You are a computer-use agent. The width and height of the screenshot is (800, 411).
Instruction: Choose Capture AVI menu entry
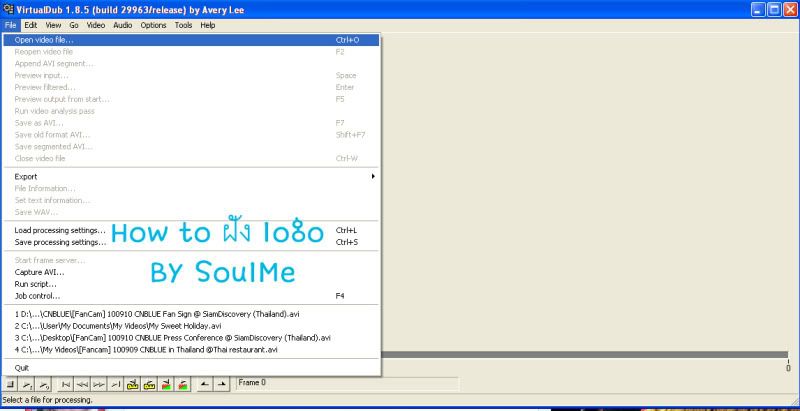pos(191,272)
